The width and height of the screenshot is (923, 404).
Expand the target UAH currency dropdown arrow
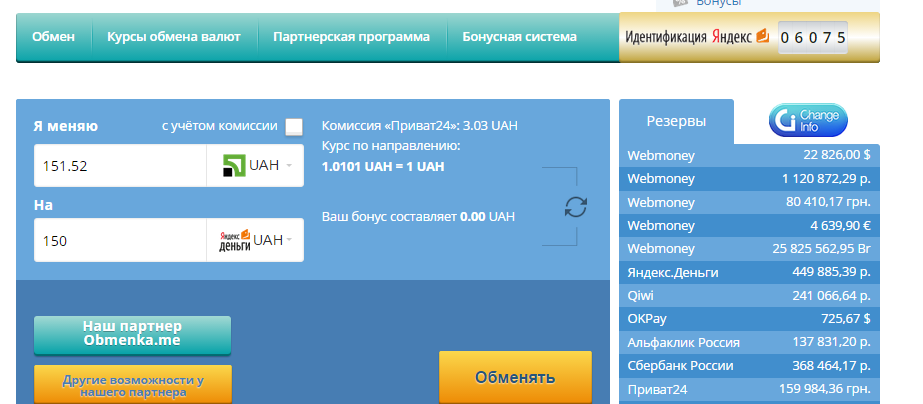pyautogui.click(x=288, y=240)
